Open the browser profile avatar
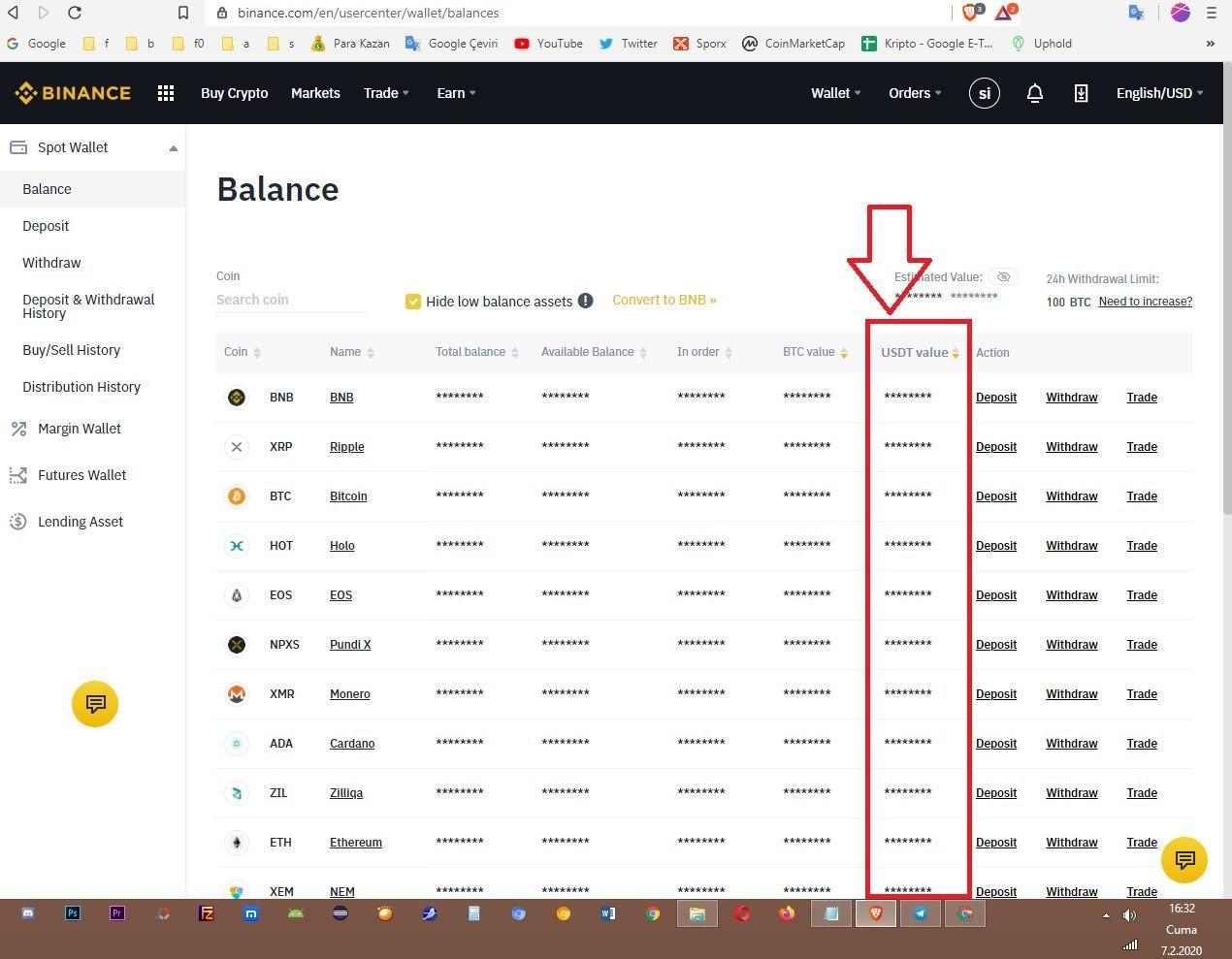Image resolution: width=1232 pixels, height=959 pixels. [x=1181, y=13]
